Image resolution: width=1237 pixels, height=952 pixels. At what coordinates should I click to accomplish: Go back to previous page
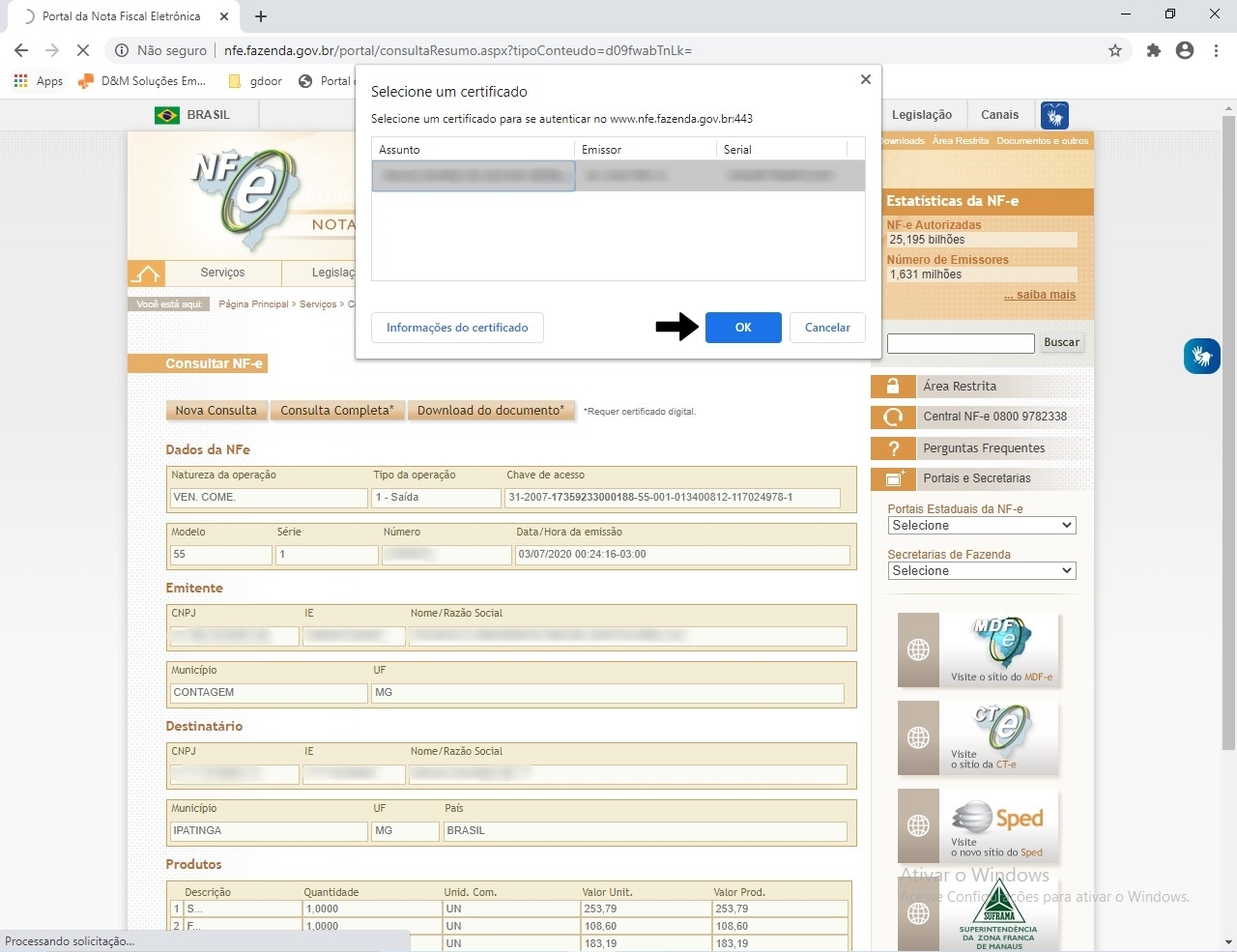[x=21, y=50]
